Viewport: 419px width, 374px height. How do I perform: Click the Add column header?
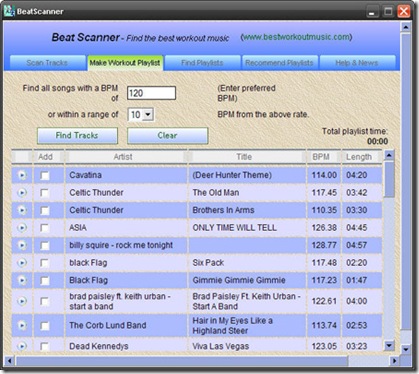48,157
